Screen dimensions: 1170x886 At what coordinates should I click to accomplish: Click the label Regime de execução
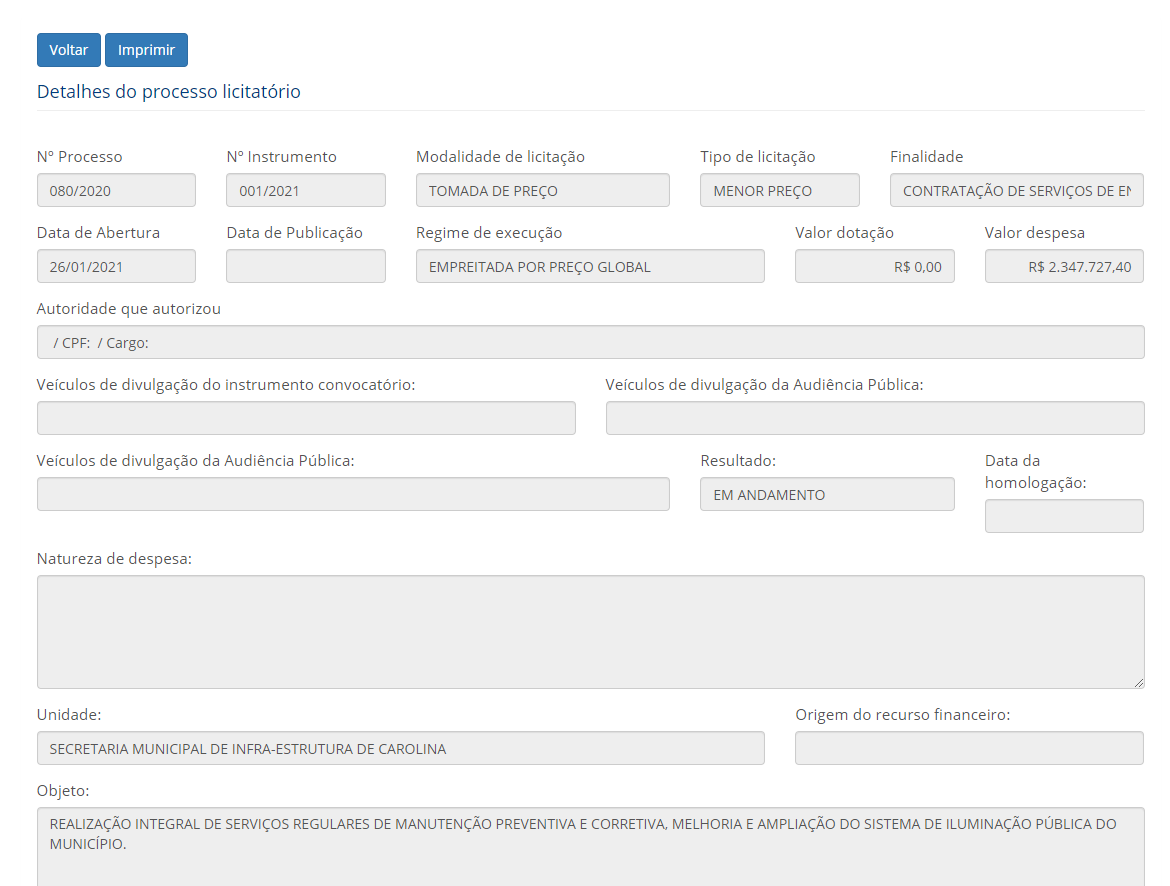click(489, 233)
